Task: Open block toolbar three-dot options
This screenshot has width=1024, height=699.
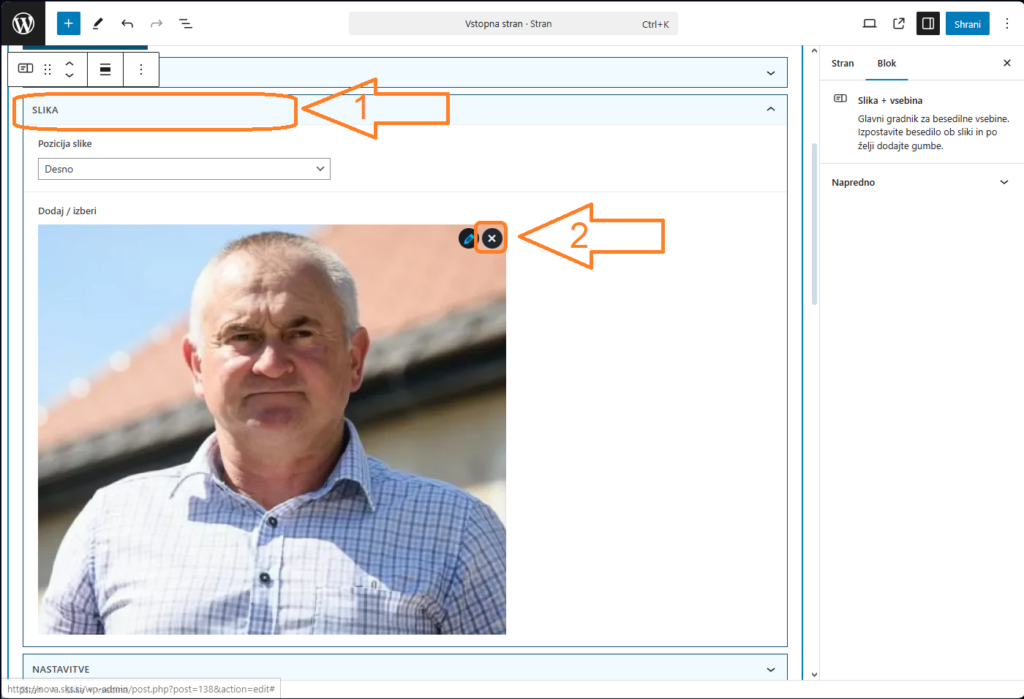Action: pos(141,69)
